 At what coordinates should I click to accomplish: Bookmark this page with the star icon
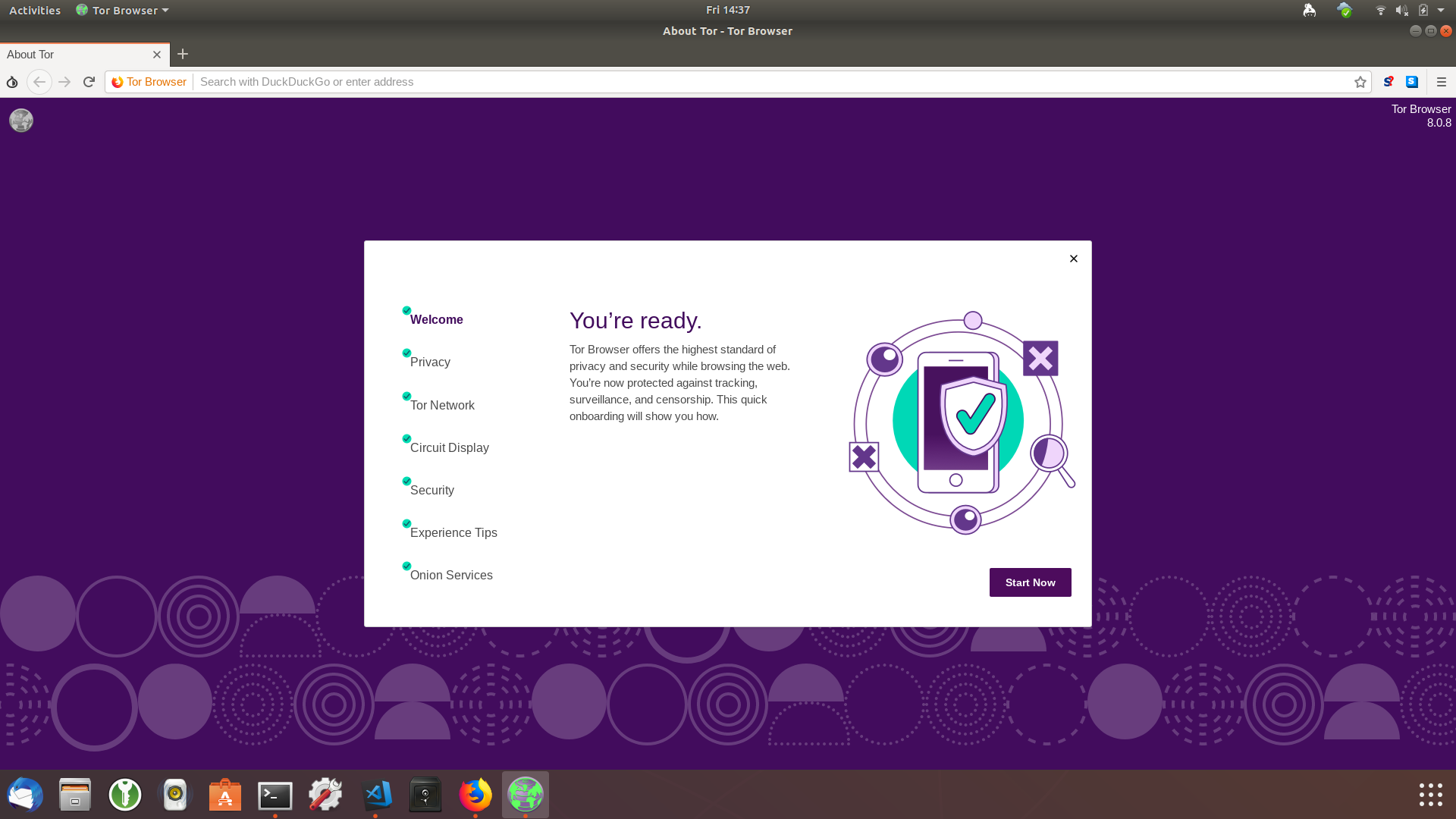click(x=1360, y=82)
